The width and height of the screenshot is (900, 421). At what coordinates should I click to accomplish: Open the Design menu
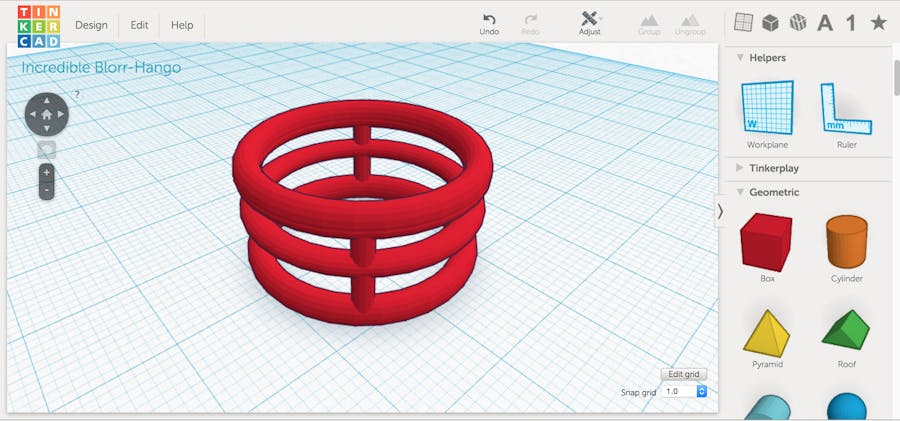[x=91, y=25]
